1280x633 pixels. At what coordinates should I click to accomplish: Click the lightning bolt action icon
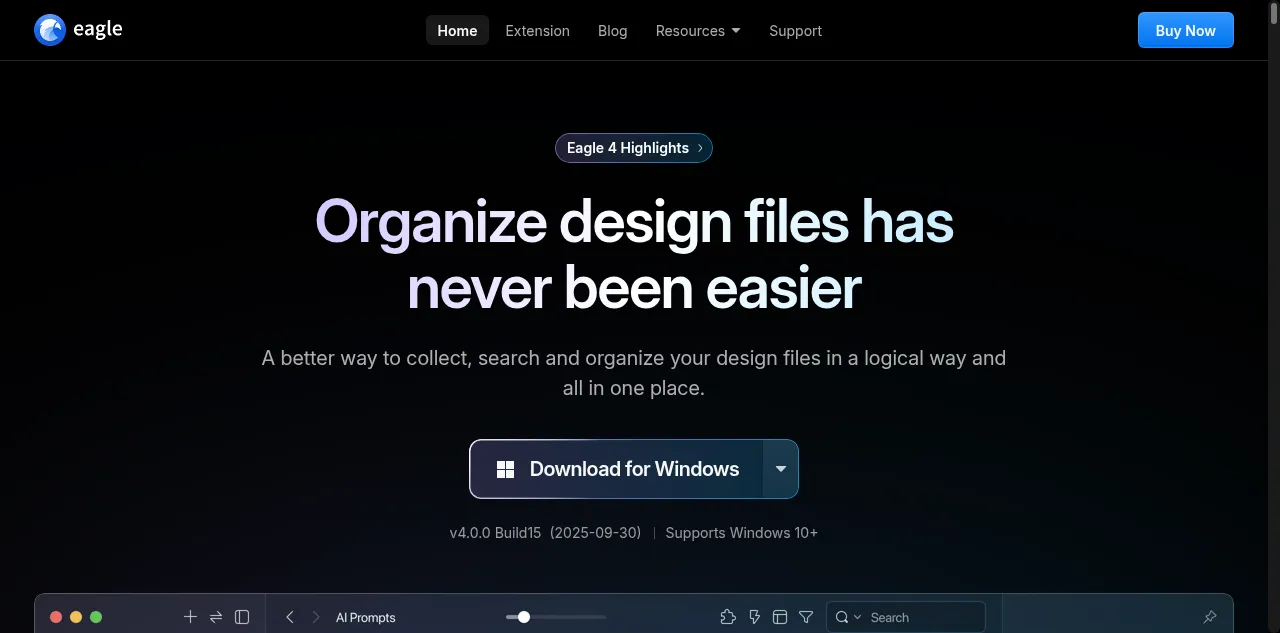click(755, 617)
